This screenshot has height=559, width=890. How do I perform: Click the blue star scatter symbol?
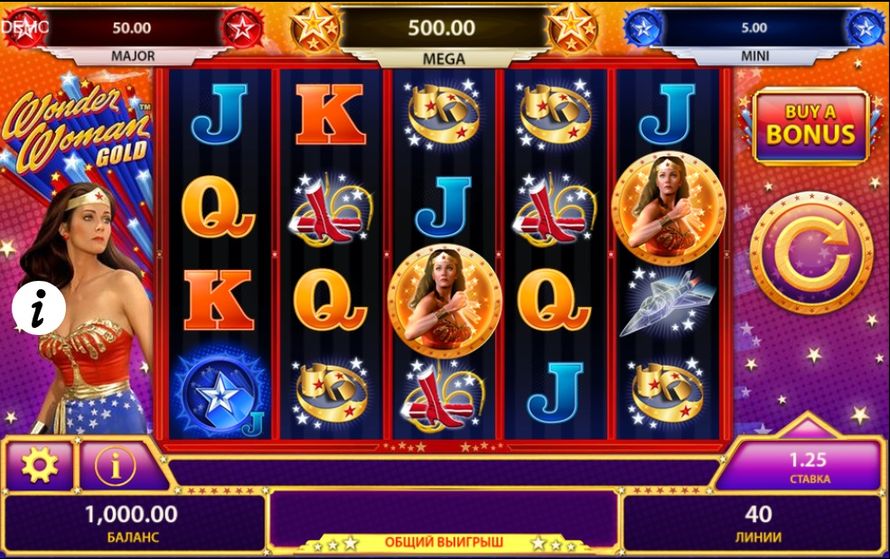[x=219, y=394]
